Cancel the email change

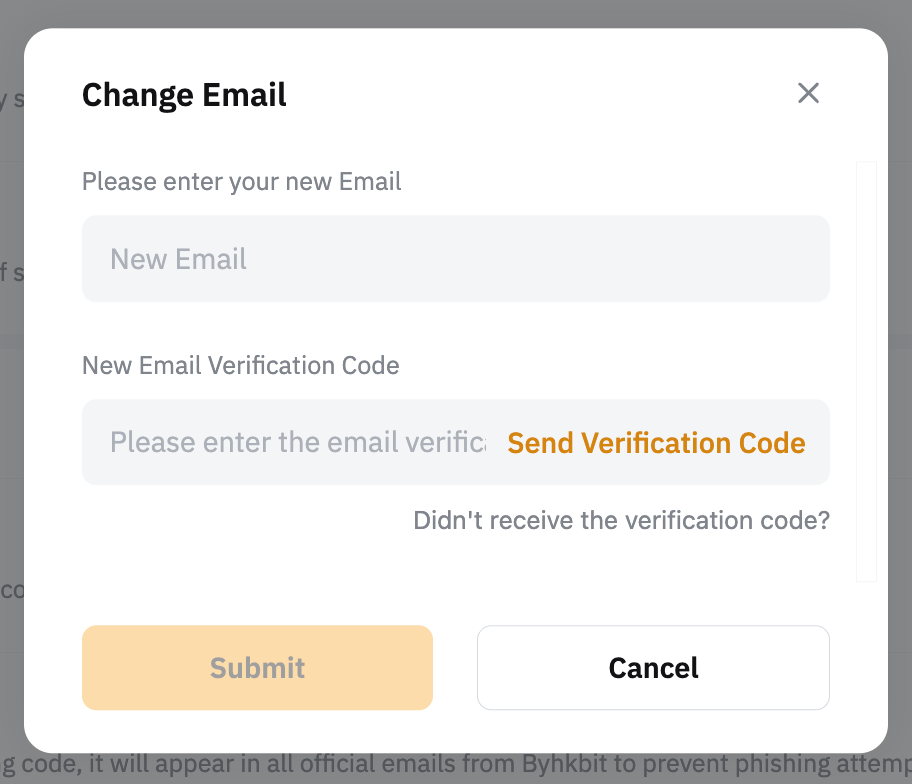[x=653, y=668]
